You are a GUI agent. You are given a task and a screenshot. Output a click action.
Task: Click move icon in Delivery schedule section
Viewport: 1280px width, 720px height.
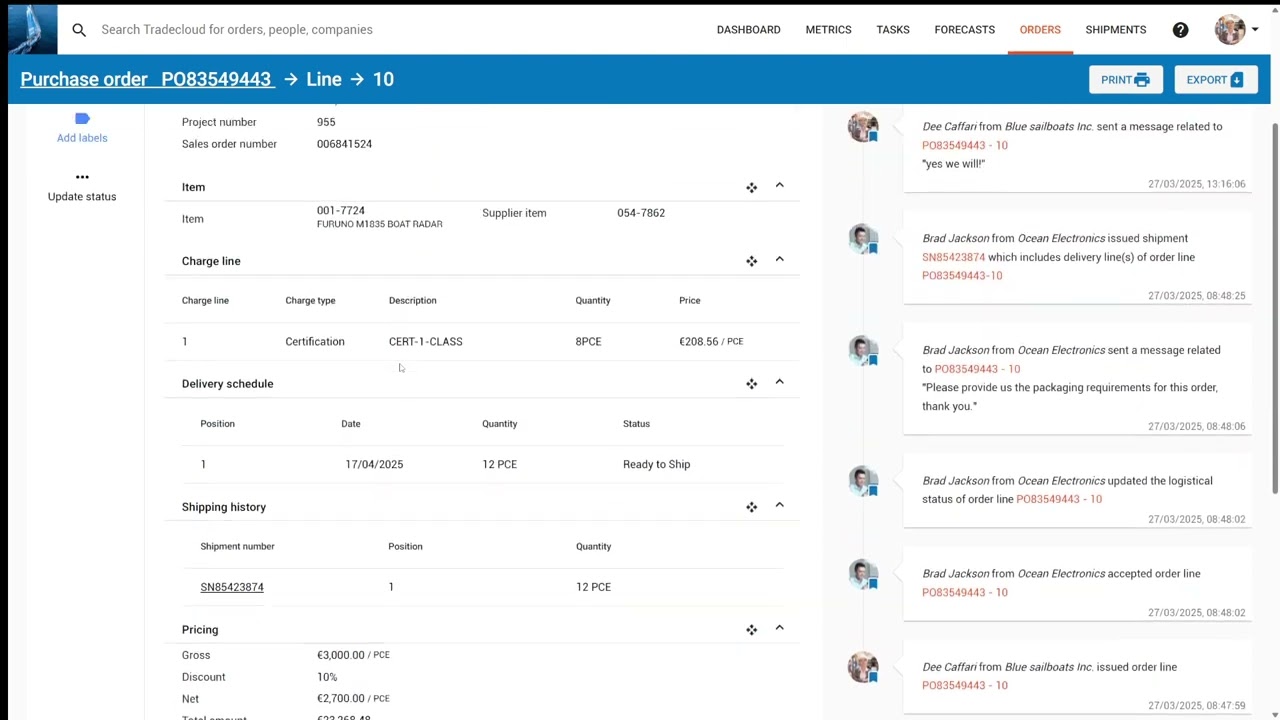[751, 384]
